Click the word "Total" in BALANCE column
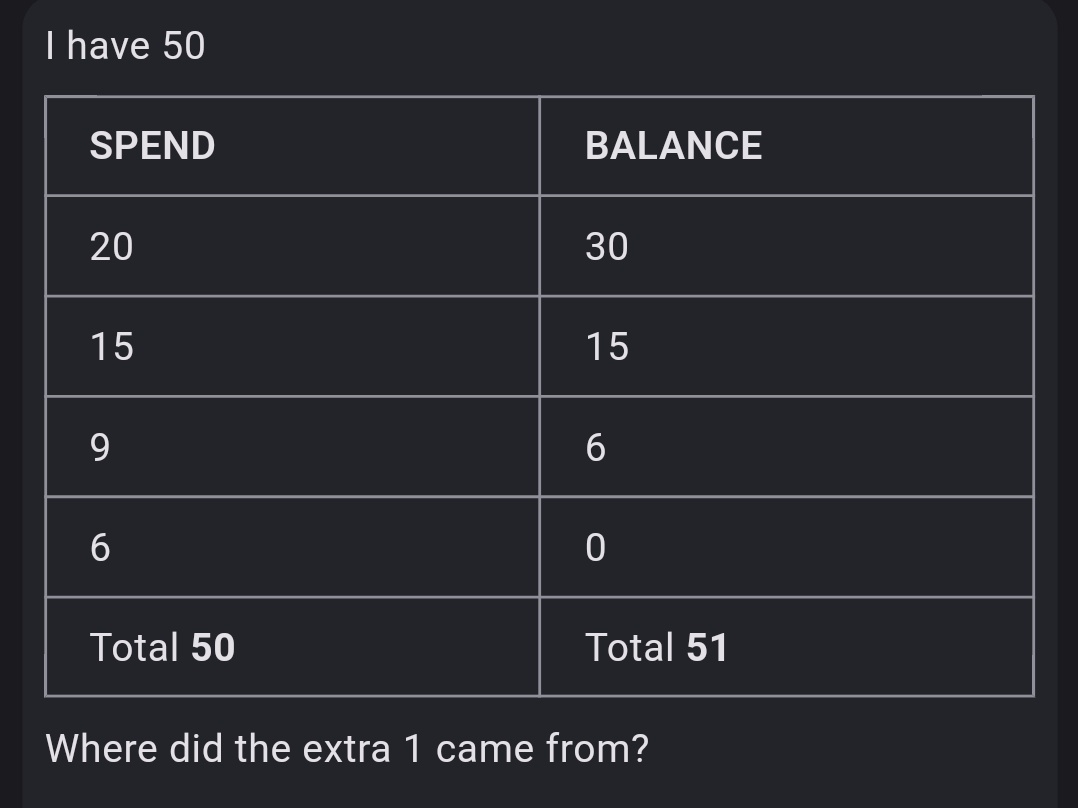Image resolution: width=1078 pixels, height=808 pixels. point(630,647)
